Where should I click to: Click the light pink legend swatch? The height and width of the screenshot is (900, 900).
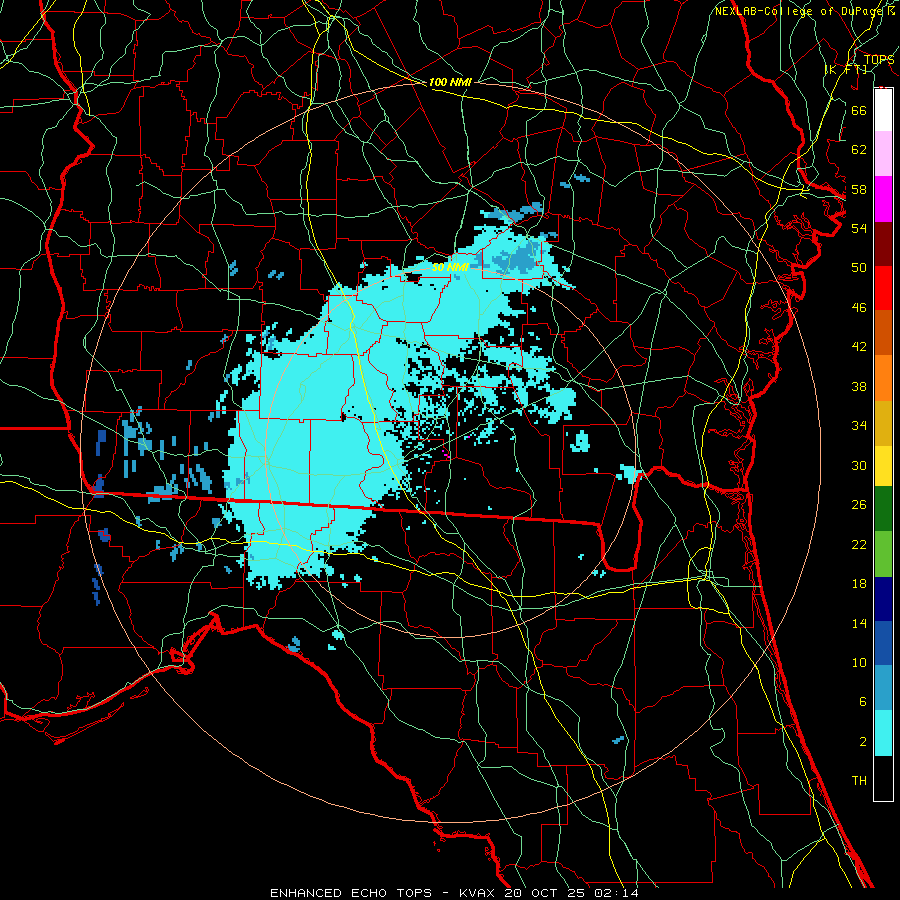click(883, 154)
